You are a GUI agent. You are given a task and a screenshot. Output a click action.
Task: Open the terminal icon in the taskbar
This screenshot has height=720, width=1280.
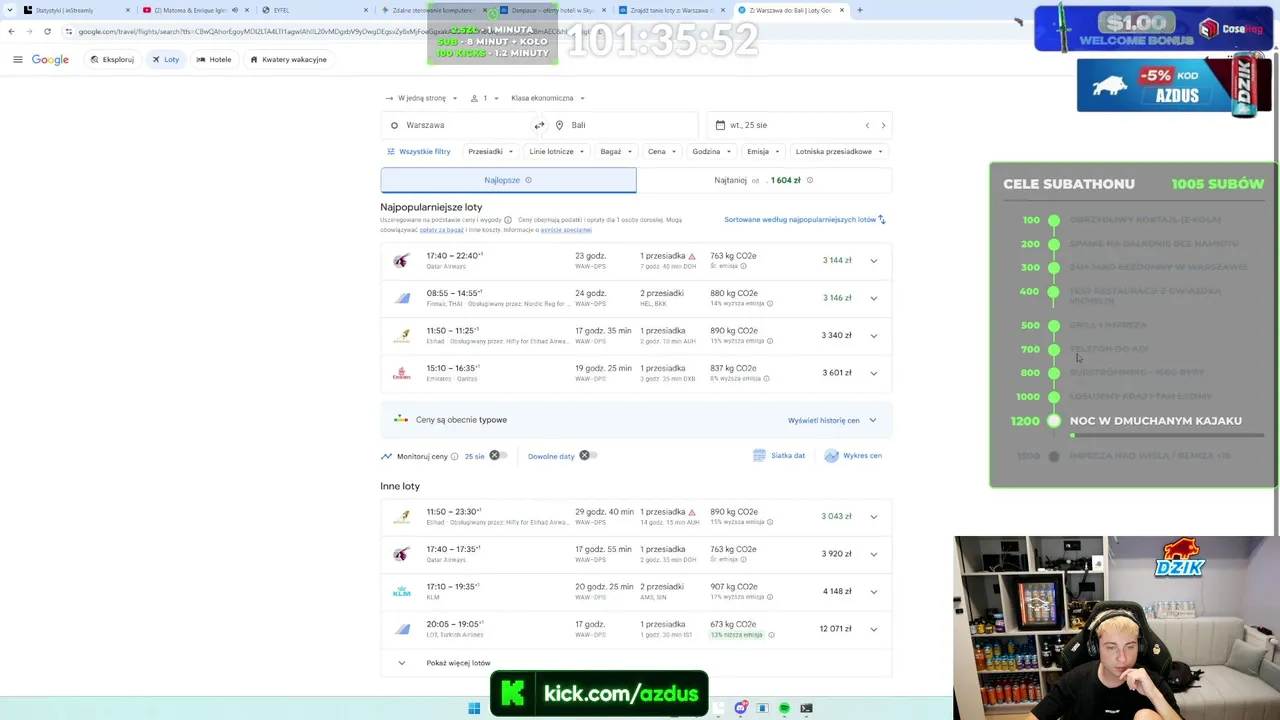[806, 708]
